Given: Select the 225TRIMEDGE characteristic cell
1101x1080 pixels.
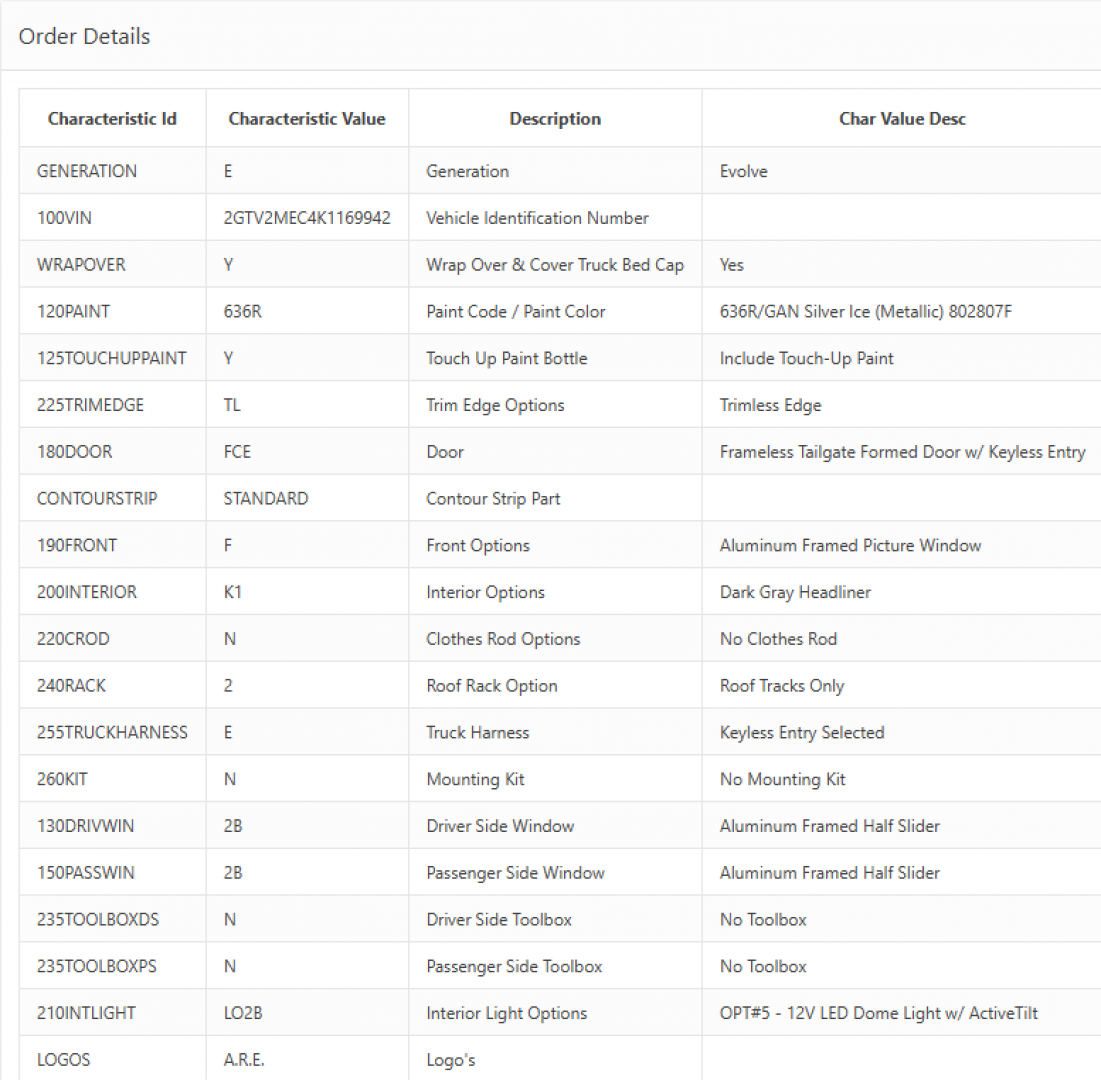Looking at the screenshot, I should 90,405.
